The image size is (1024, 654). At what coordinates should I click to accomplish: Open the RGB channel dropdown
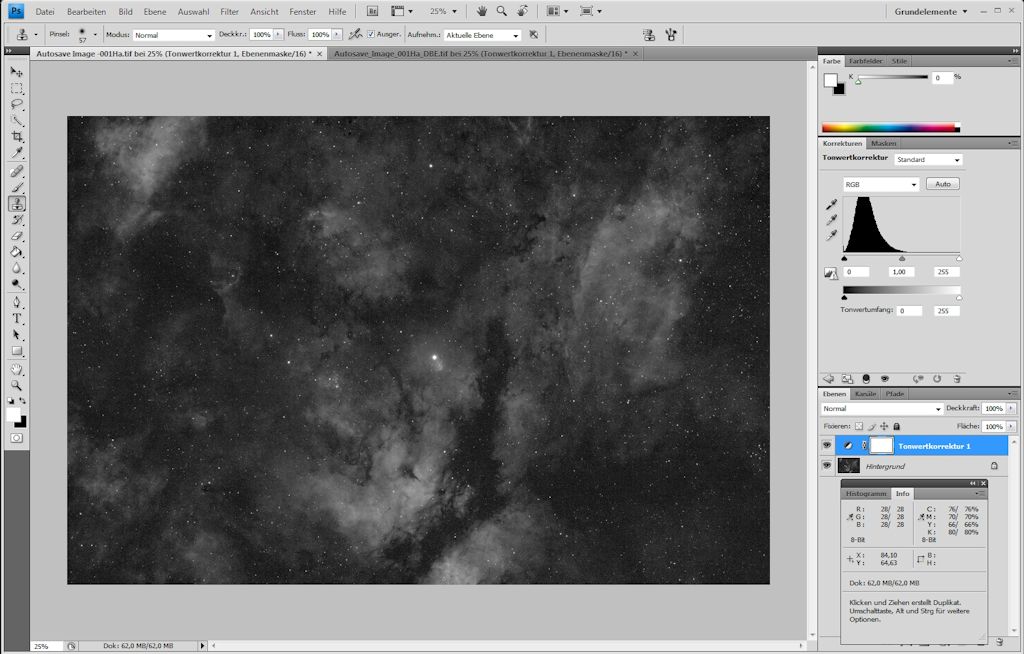pyautogui.click(x=881, y=185)
